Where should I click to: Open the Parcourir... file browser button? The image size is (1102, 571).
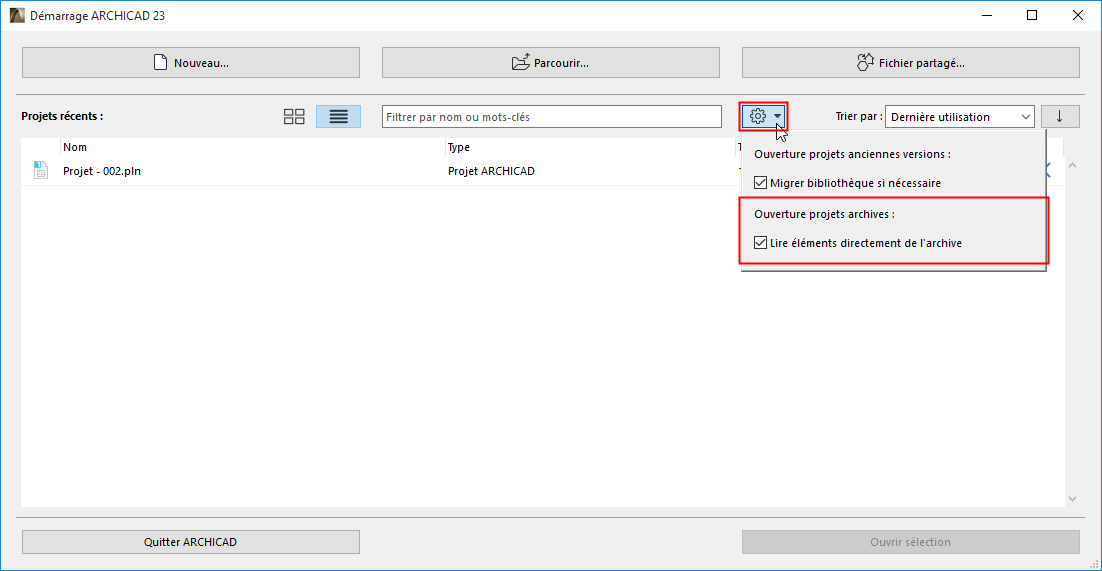point(550,63)
